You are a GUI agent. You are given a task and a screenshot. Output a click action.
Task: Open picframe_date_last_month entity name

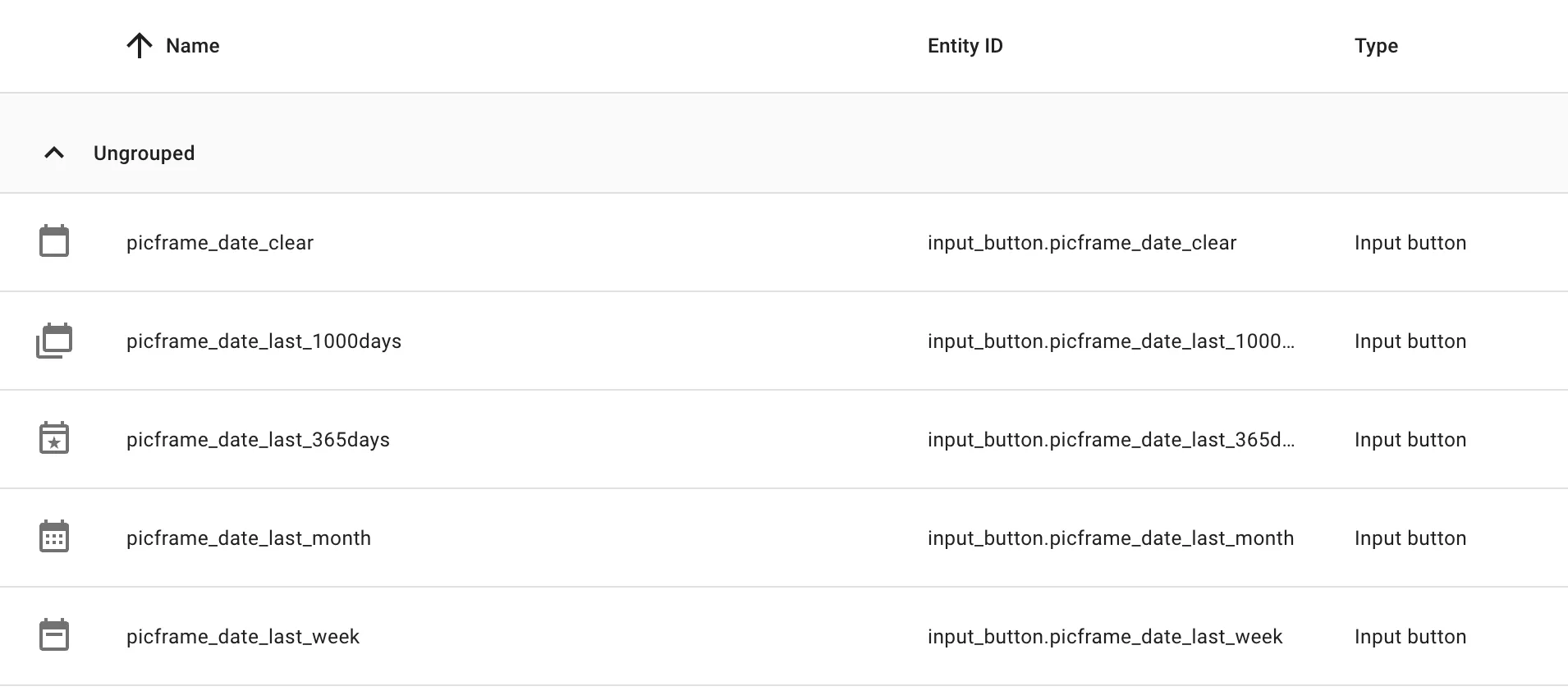click(x=249, y=538)
